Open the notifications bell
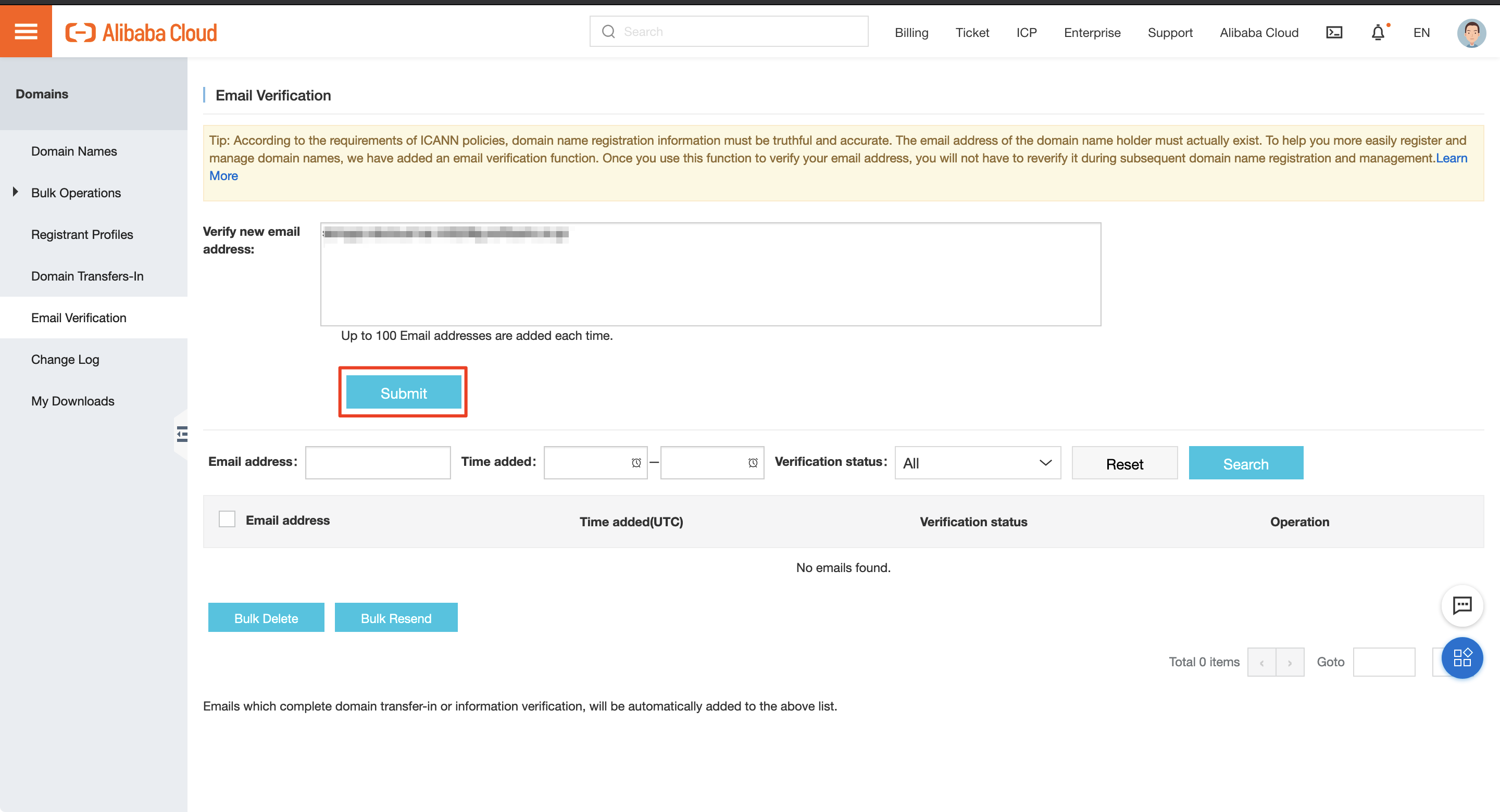This screenshot has height=812, width=1500. tap(1378, 33)
